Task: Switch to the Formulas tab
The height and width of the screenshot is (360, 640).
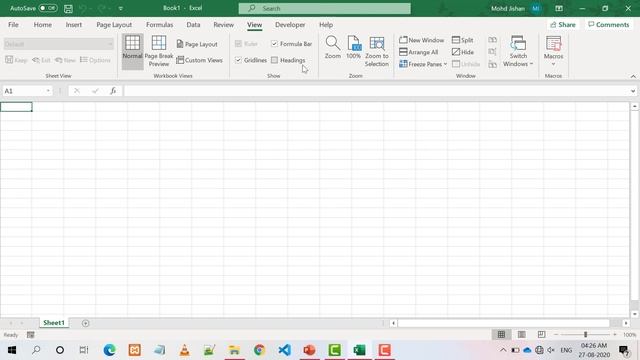Action: (x=160, y=25)
